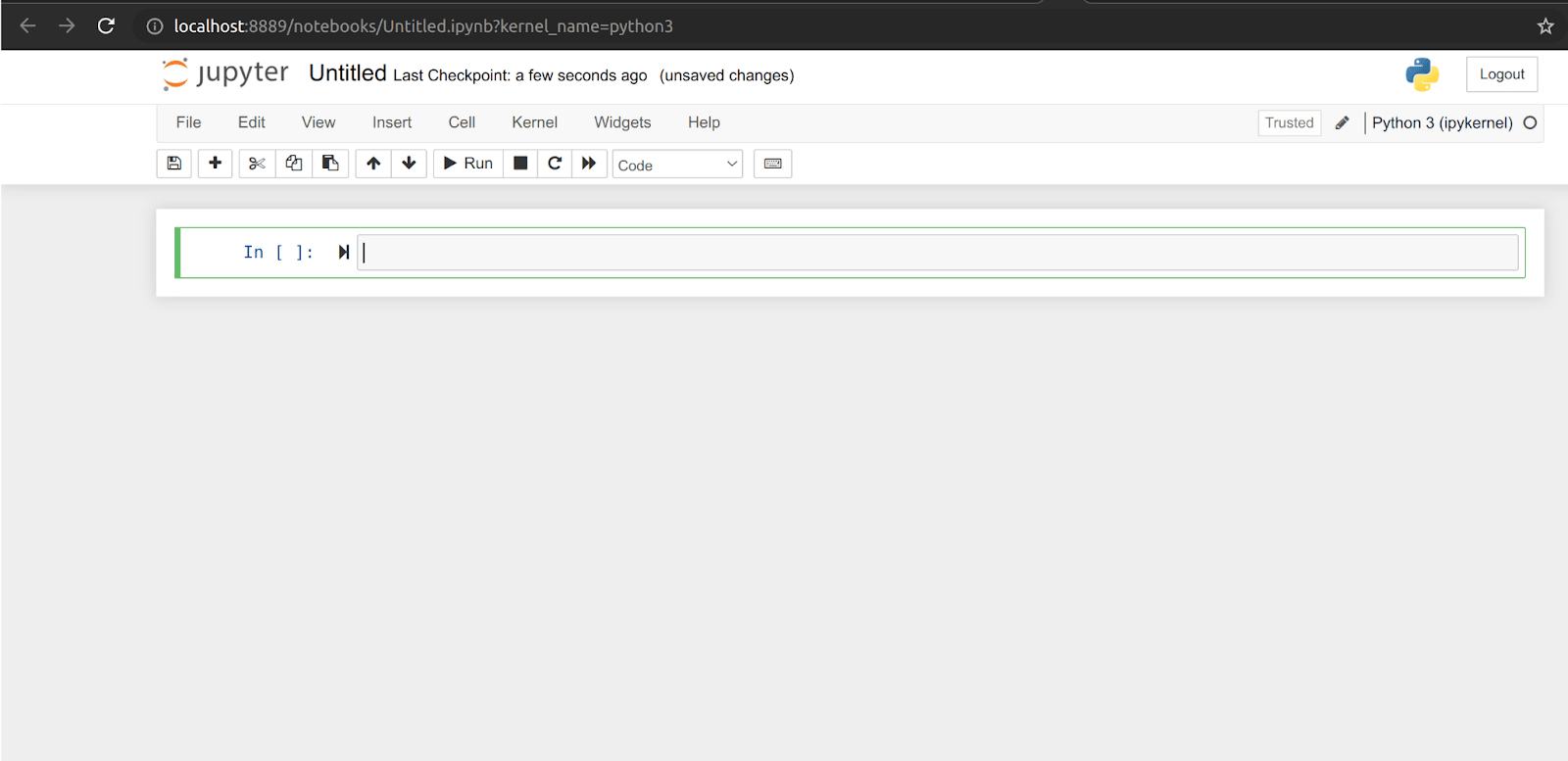Select the cell via the In [ ]: prompt
The width and height of the screenshot is (1568, 761).
coord(278,253)
